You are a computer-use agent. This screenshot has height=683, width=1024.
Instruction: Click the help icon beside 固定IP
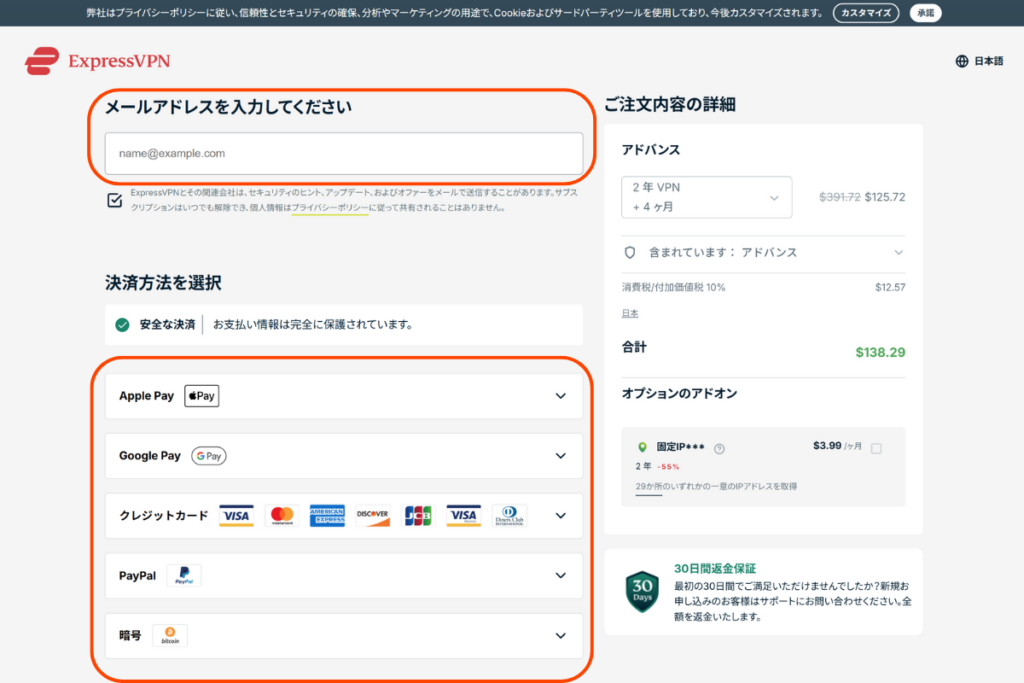coord(719,449)
